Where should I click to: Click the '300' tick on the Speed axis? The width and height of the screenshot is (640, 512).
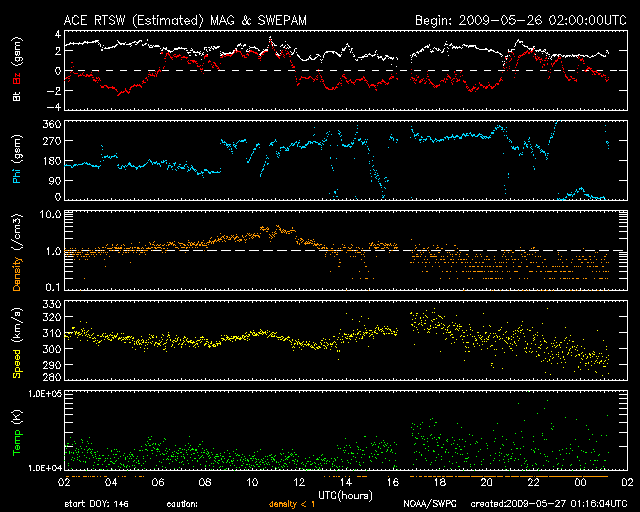tap(52, 349)
